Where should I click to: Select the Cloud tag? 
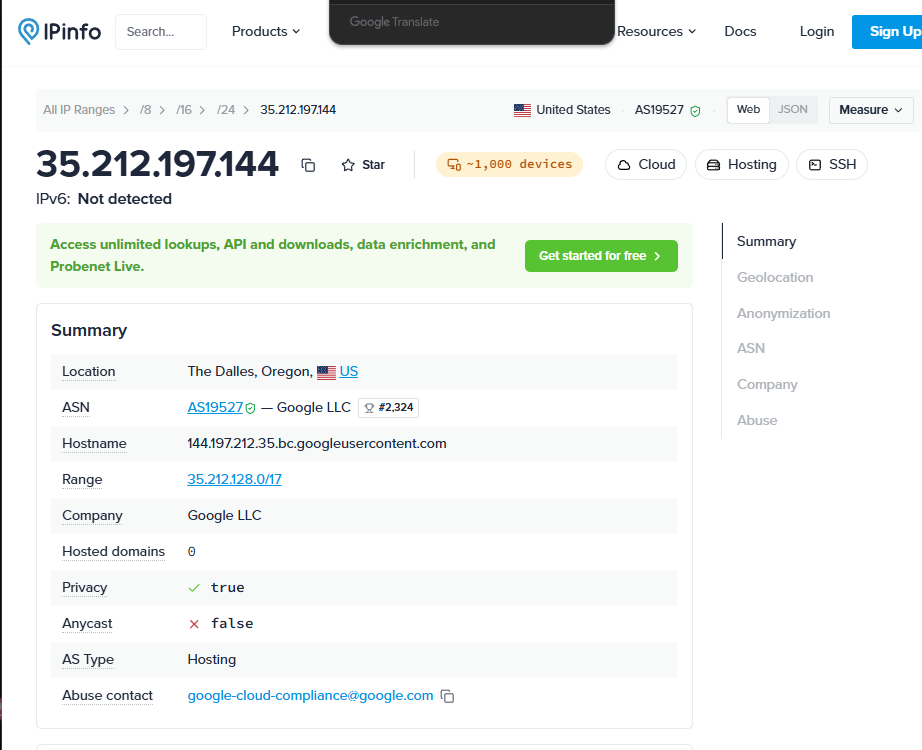[646, 165]
